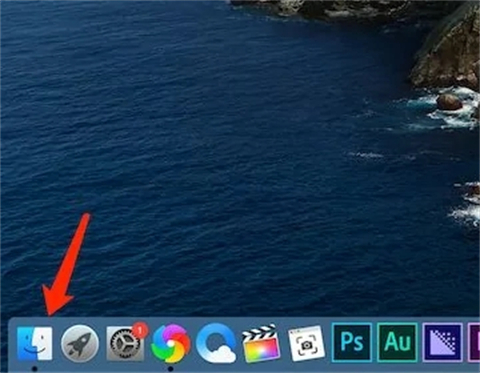
Task: Open Finder from the Dock
Action: (x=35, y=343)
